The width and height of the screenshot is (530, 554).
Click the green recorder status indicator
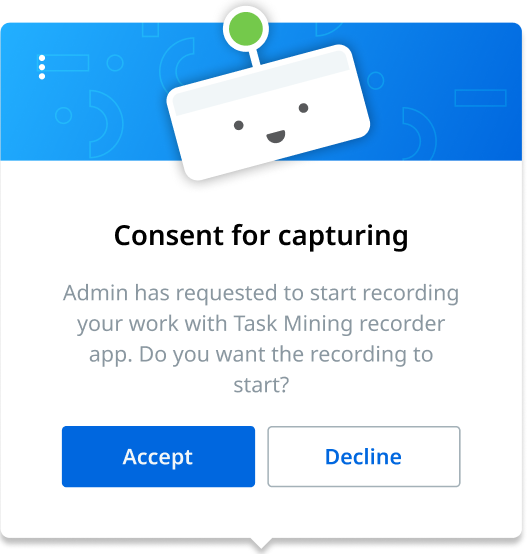(x=246, y=29)
